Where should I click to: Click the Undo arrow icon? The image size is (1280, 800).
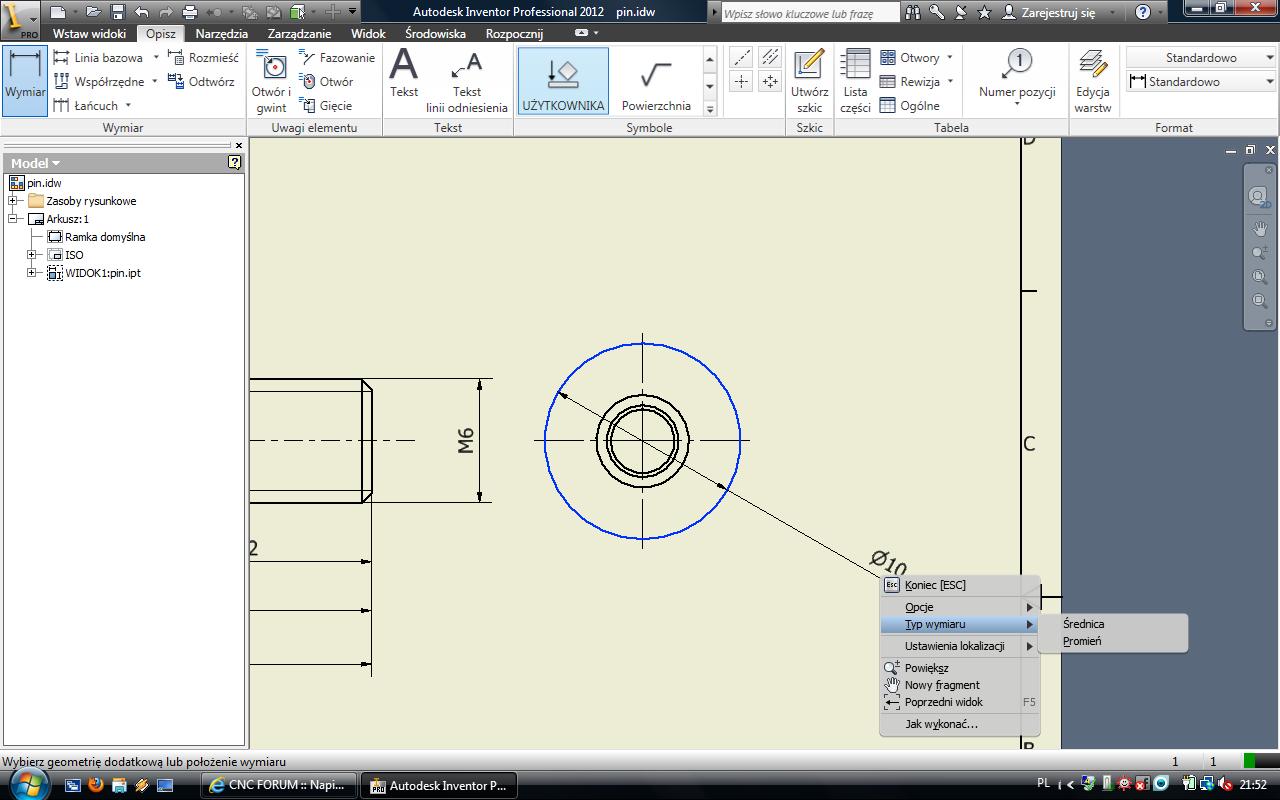click(x=141, y=12)
